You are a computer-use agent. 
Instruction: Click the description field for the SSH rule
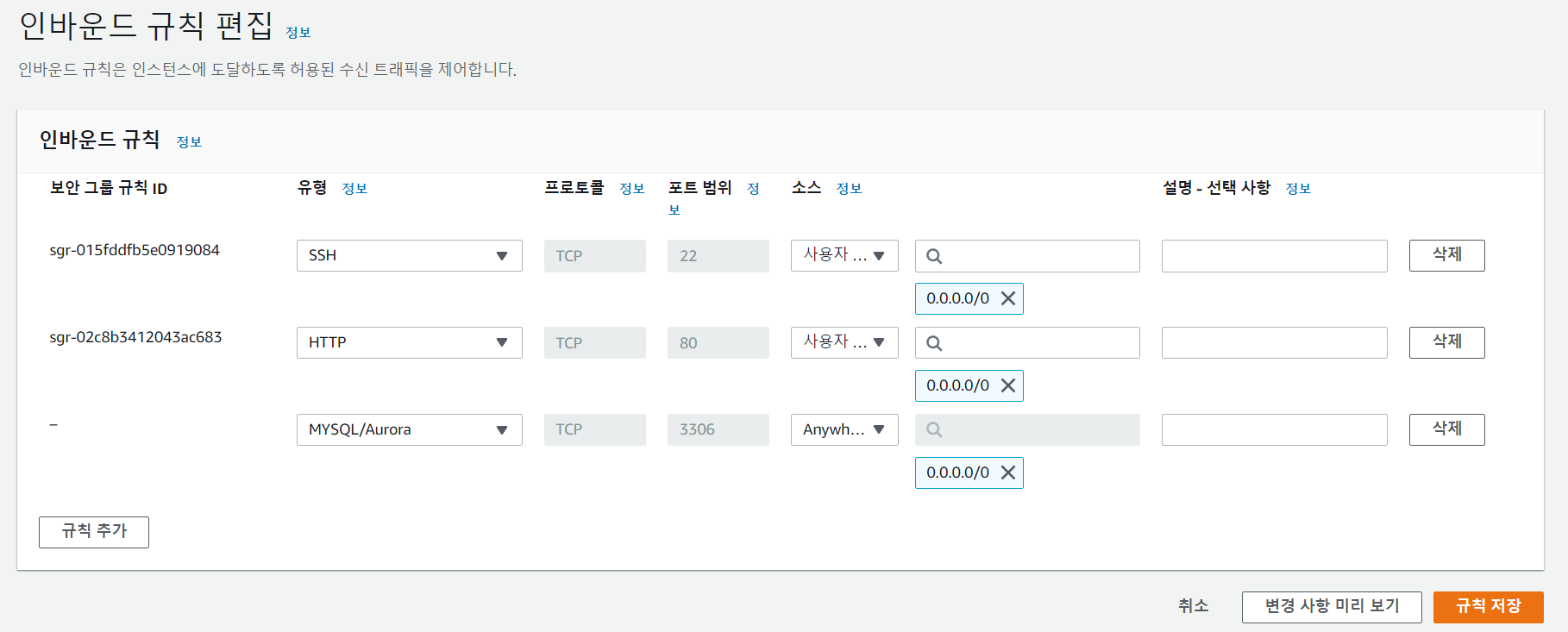[1274, 256]
